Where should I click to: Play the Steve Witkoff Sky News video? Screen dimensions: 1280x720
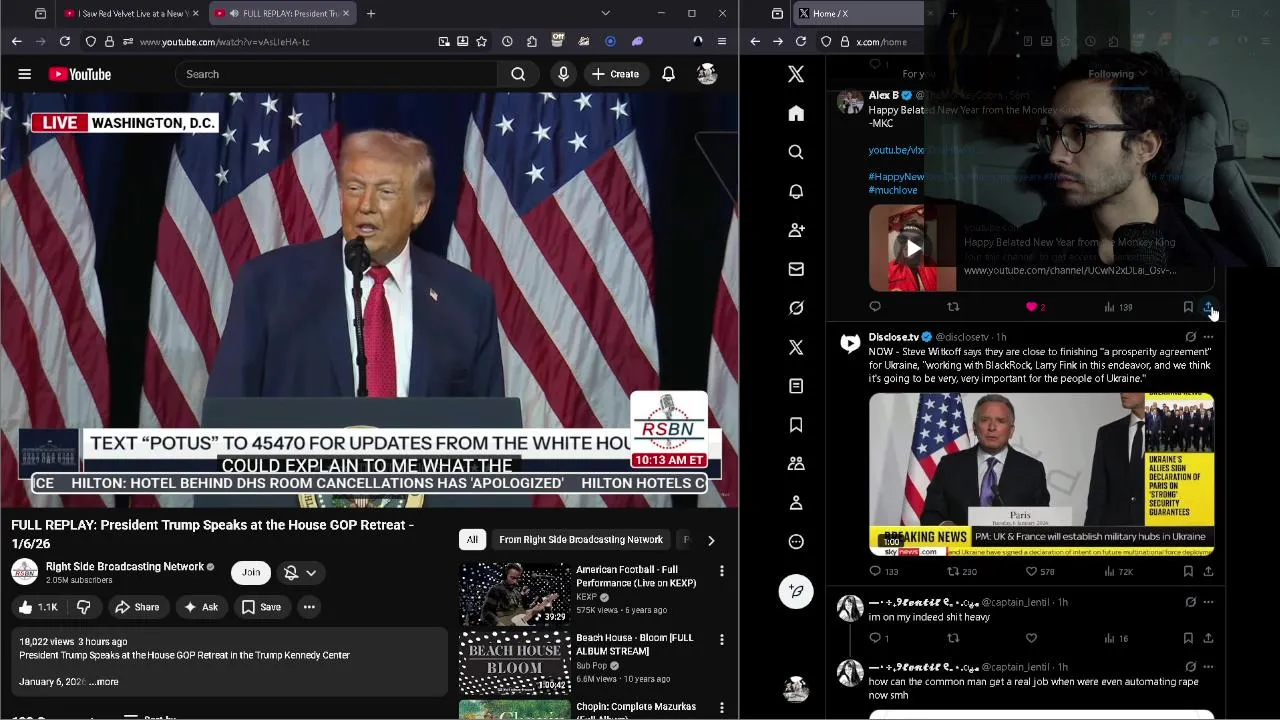(1041, 475)
